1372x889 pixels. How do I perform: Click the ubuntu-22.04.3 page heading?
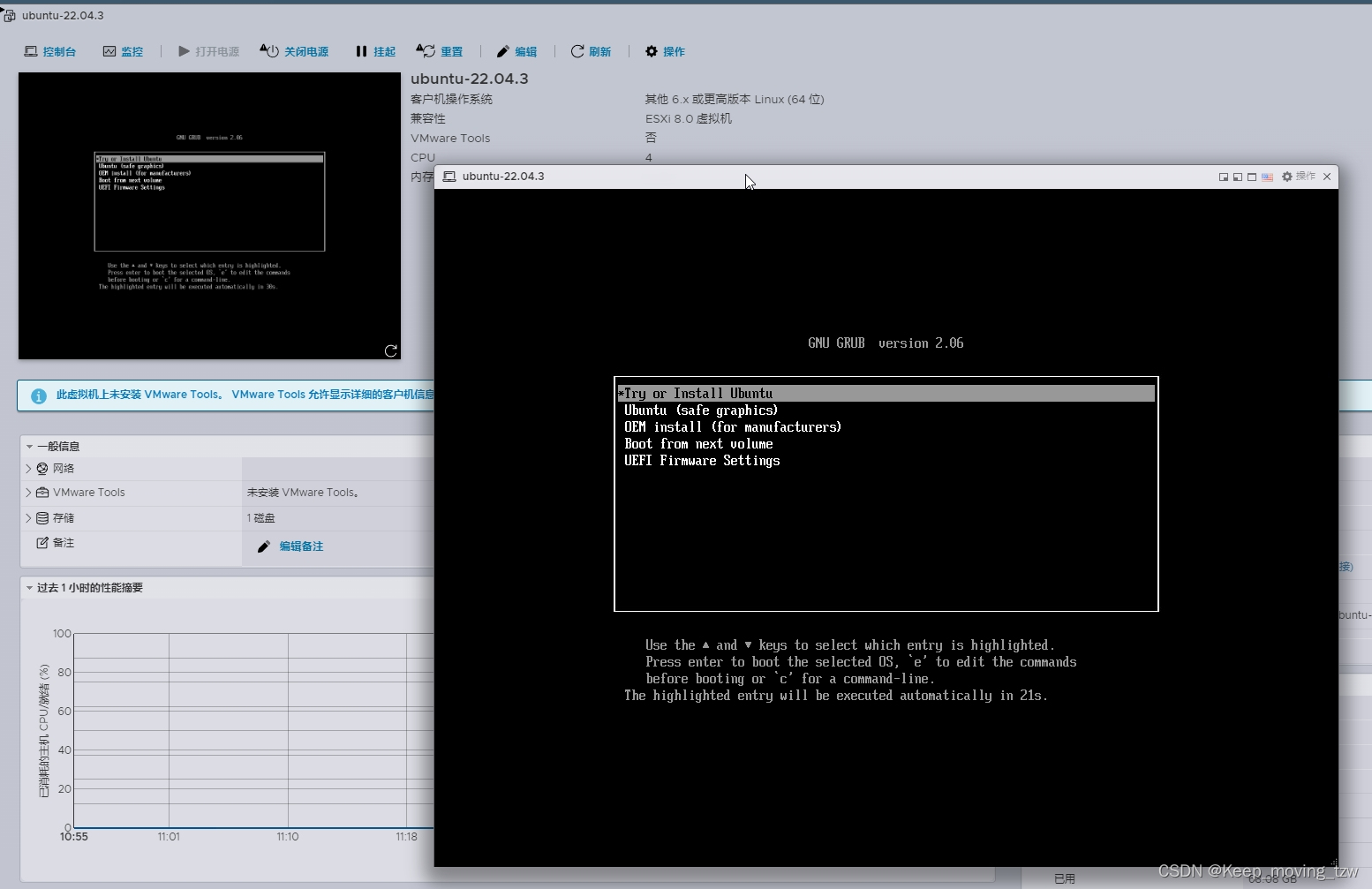point(470,79)
